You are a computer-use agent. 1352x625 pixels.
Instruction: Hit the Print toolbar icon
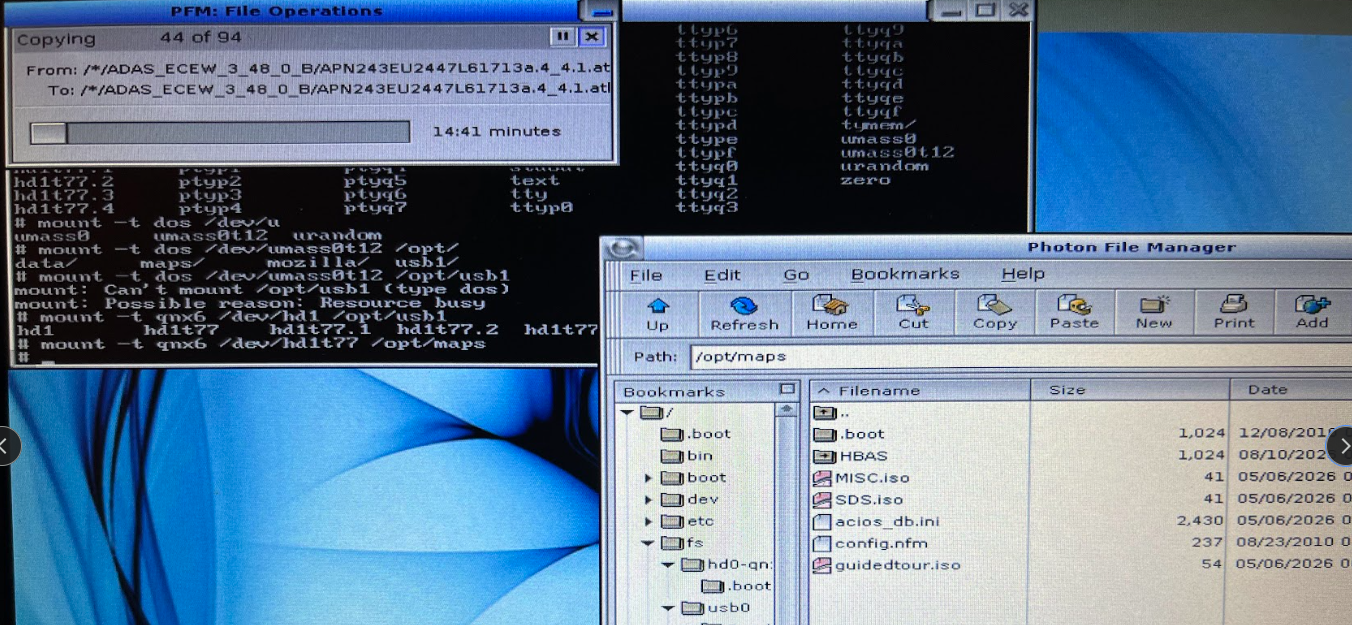pyautogui.click(x=1234, y=312)
